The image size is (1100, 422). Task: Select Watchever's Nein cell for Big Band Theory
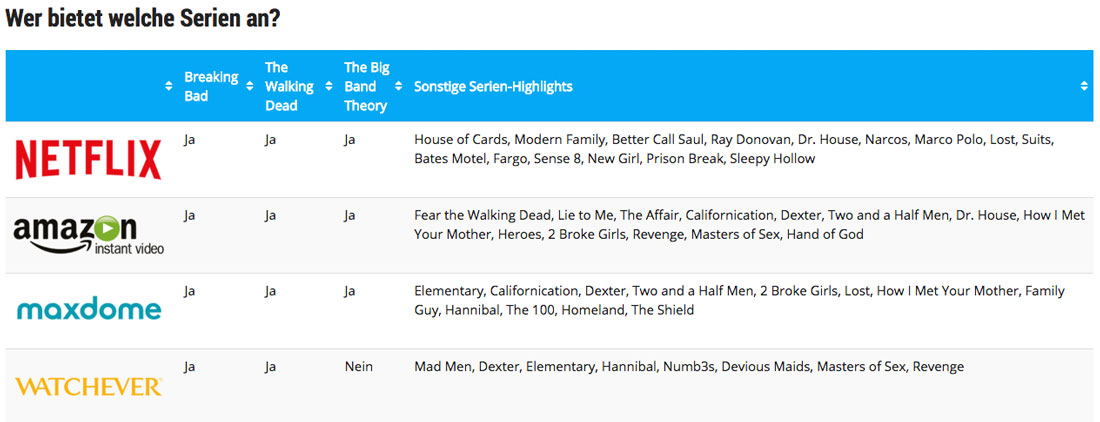358,367
